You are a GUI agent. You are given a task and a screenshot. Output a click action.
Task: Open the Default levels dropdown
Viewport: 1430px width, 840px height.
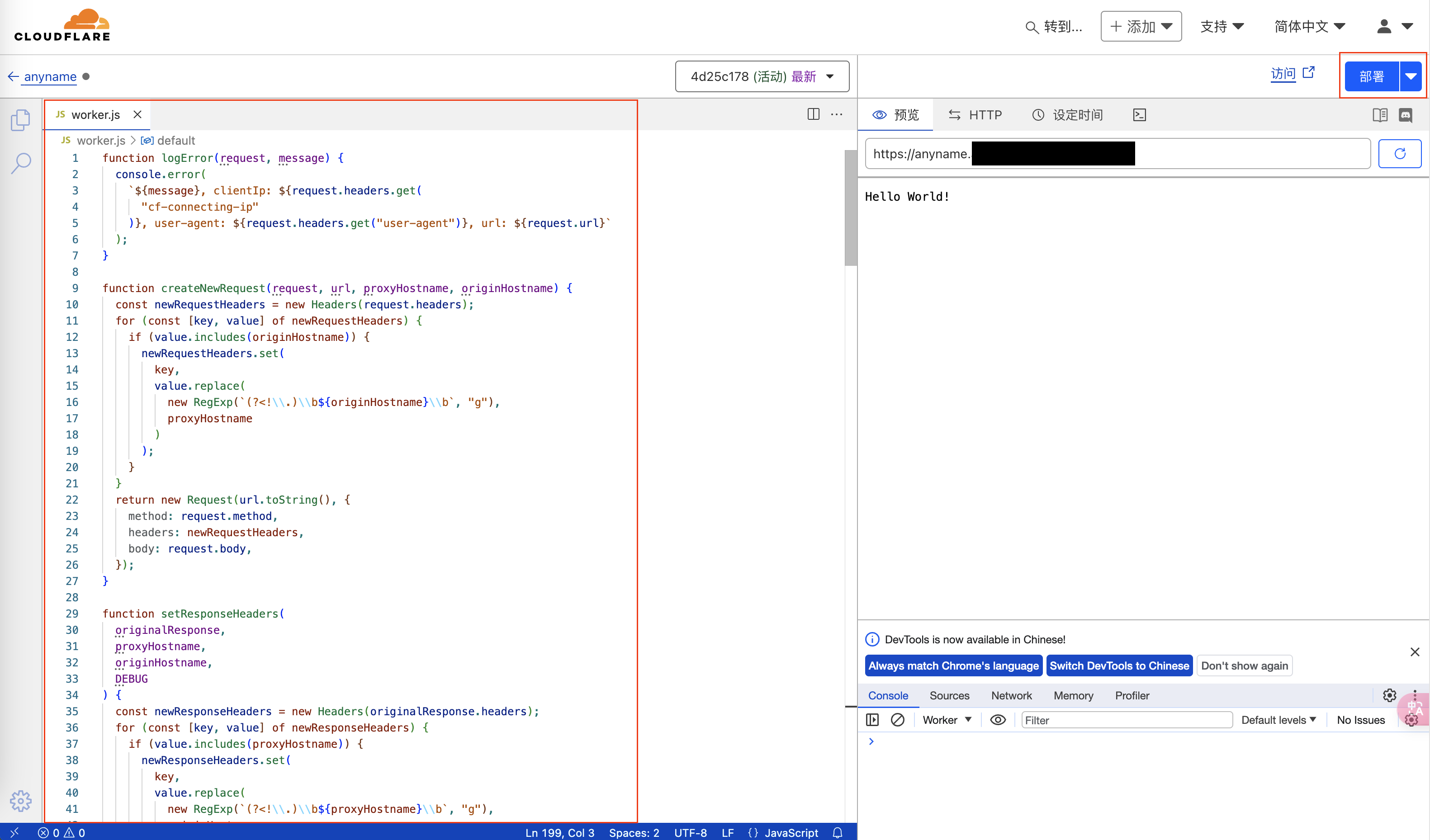[1278, 720]
